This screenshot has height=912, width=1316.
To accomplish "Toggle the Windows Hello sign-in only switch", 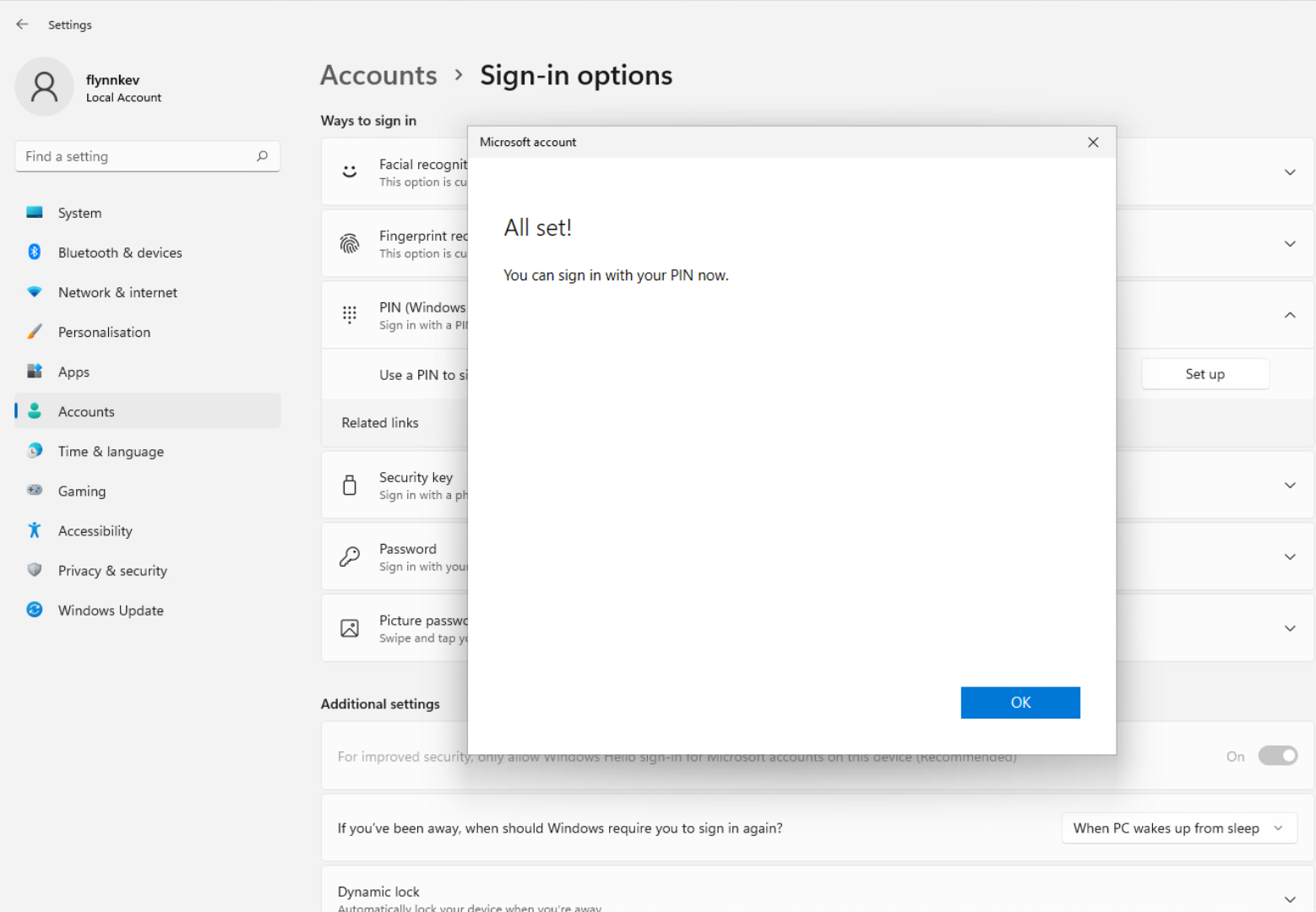I will 1277,756.
